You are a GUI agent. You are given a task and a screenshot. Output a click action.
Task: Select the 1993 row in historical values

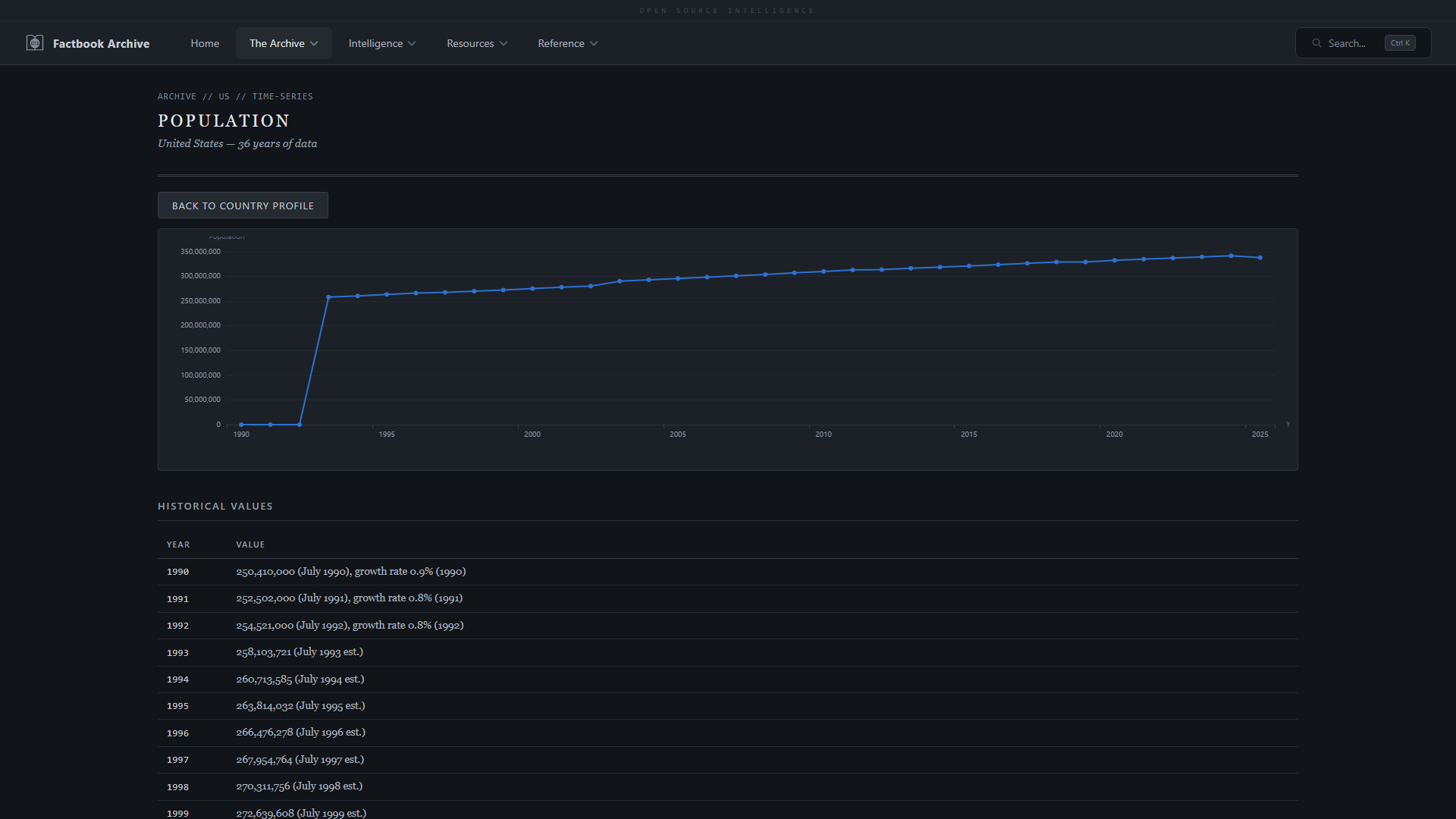tap(300, 652)
